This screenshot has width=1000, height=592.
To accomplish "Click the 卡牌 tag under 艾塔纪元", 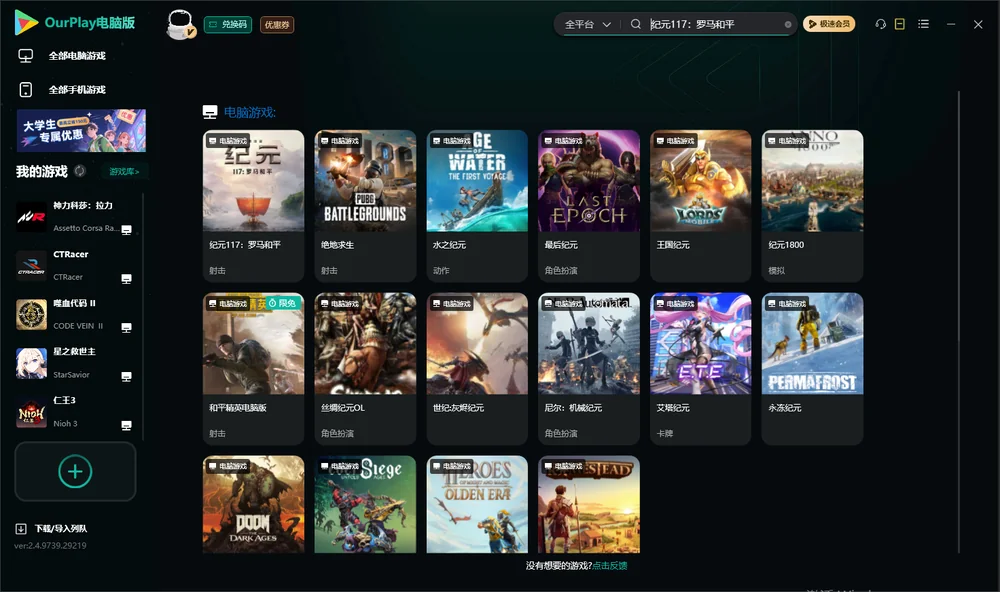I will (665, 433).
